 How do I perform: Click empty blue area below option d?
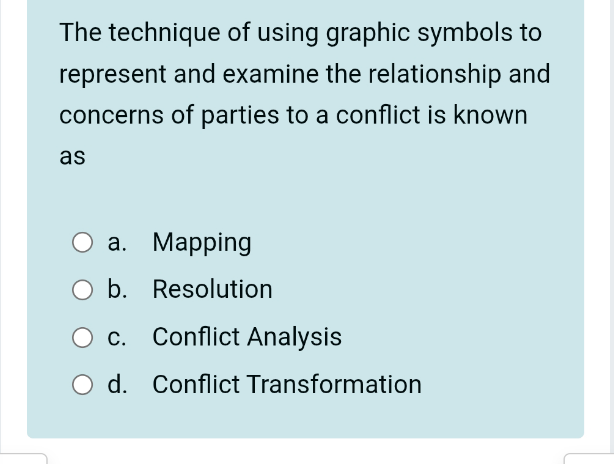point(305,417)
